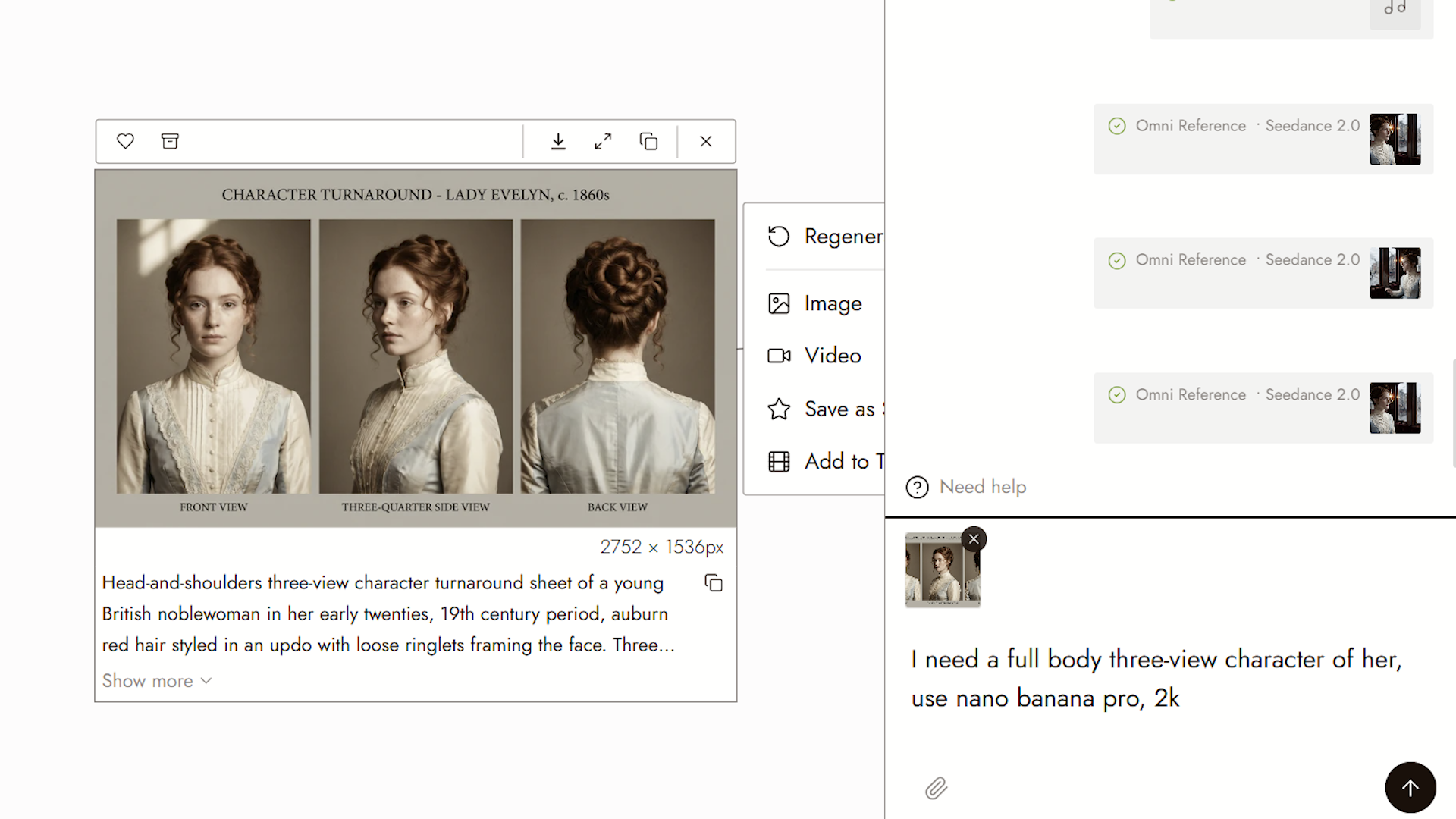
Task: Close the image detail panel
Action: (x=706, y=141)
